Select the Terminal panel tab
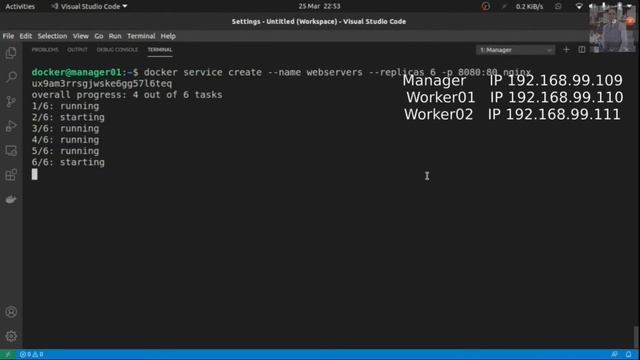Image resolution: width=640 pixels, height=360 pixels. click(x=160, y=50)
